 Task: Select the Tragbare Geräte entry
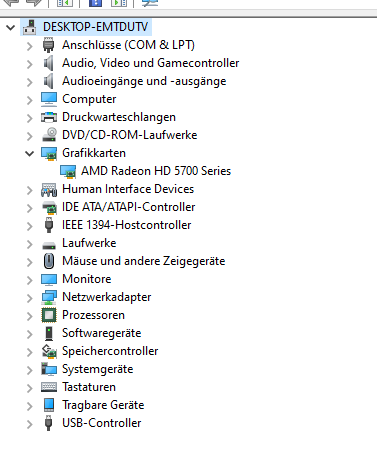coord(103,405)
